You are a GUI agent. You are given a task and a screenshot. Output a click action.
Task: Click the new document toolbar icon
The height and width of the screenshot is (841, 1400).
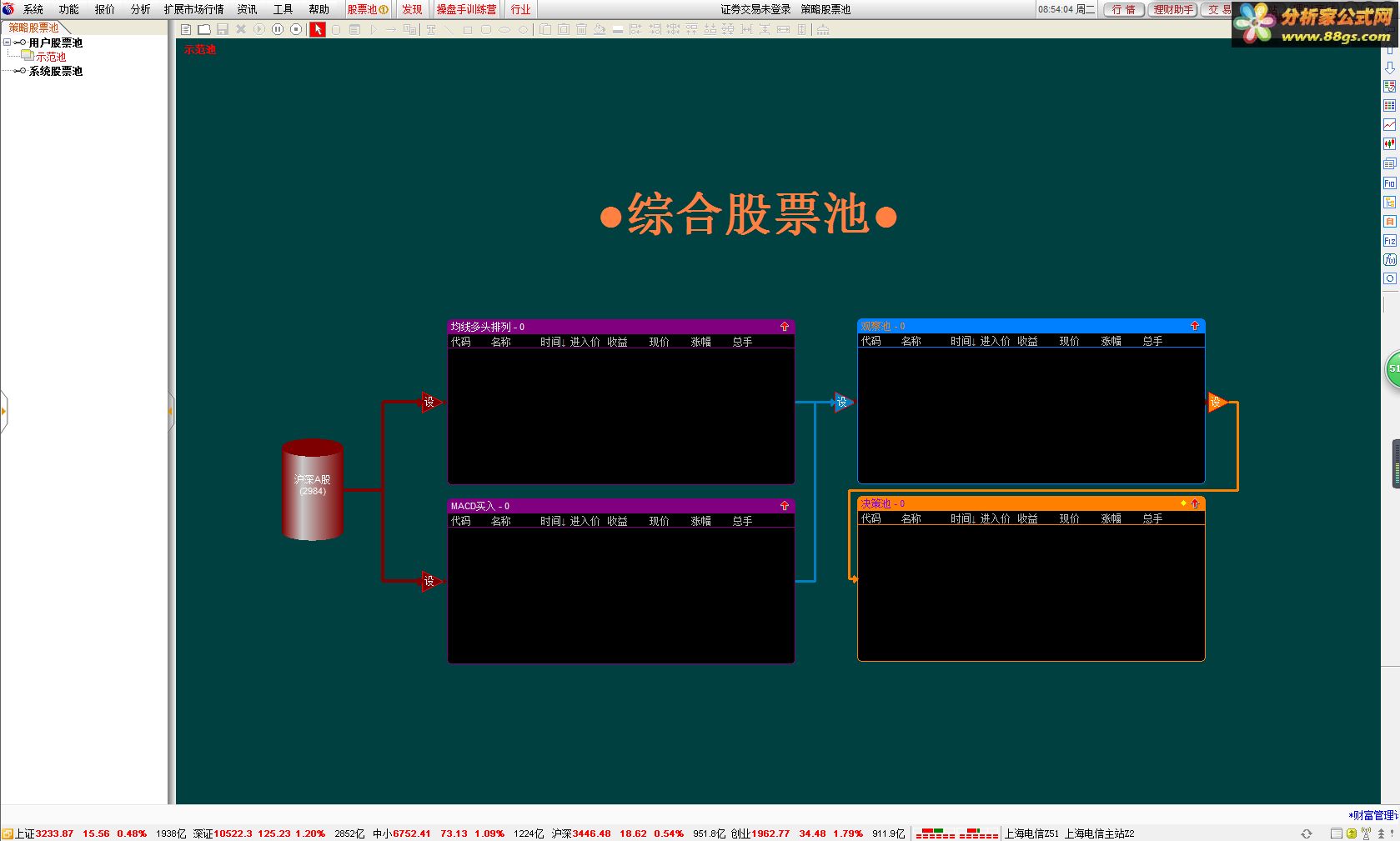coord(186,29)
